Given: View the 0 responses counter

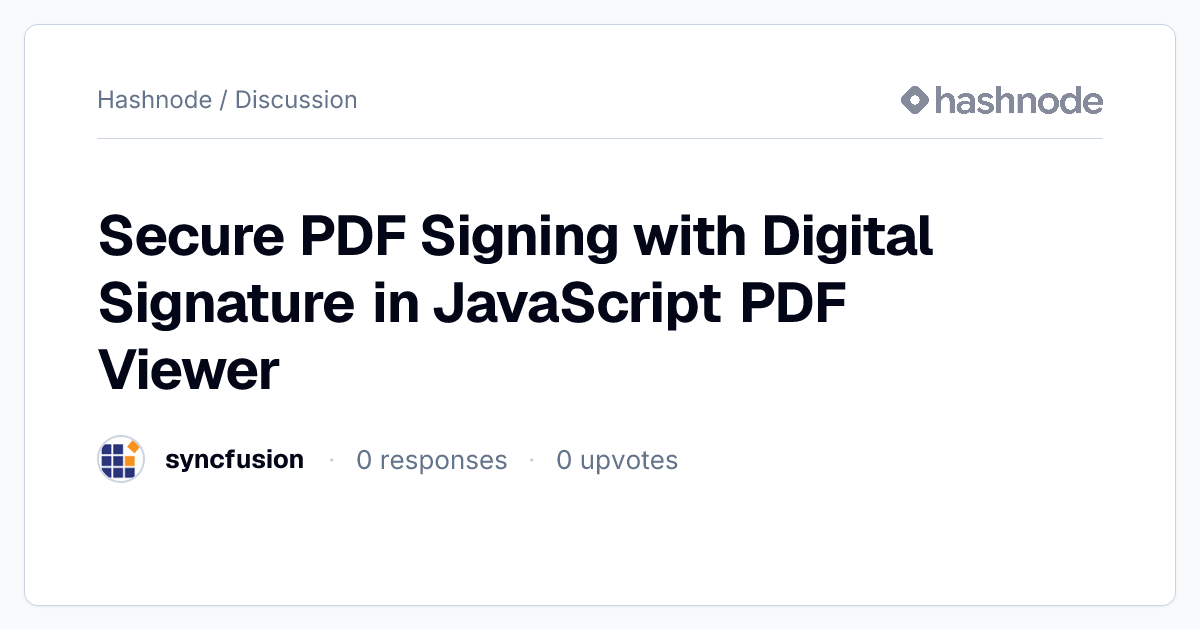Looking at the screenshot, I should 432,460.
